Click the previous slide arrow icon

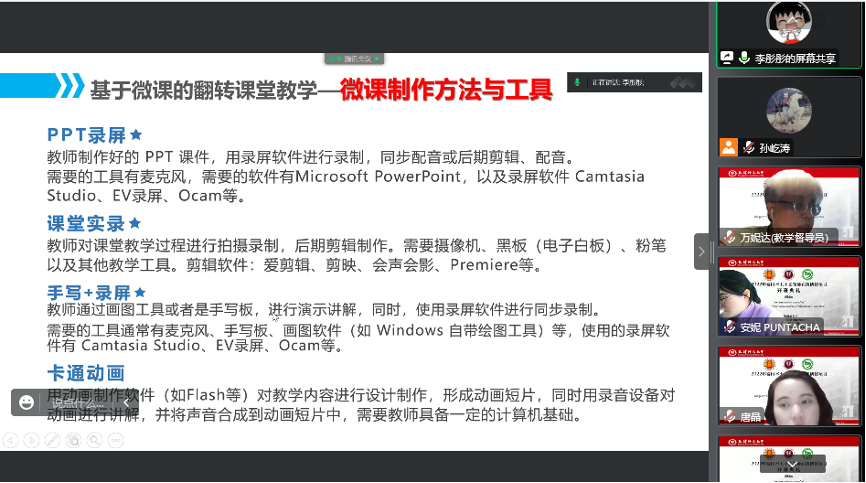point(10,439)
